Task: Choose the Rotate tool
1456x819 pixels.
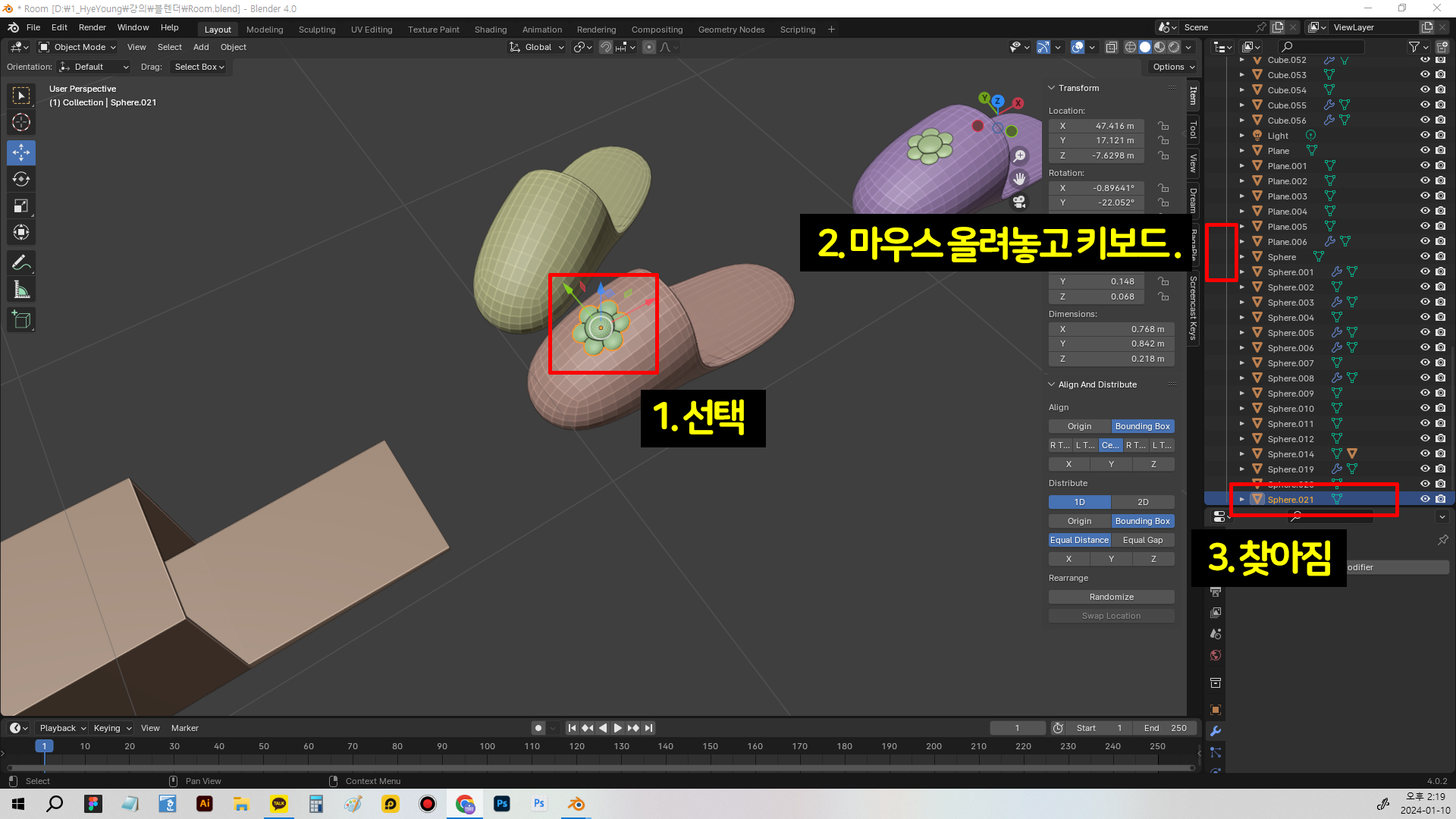Action: tap(21, 179)
